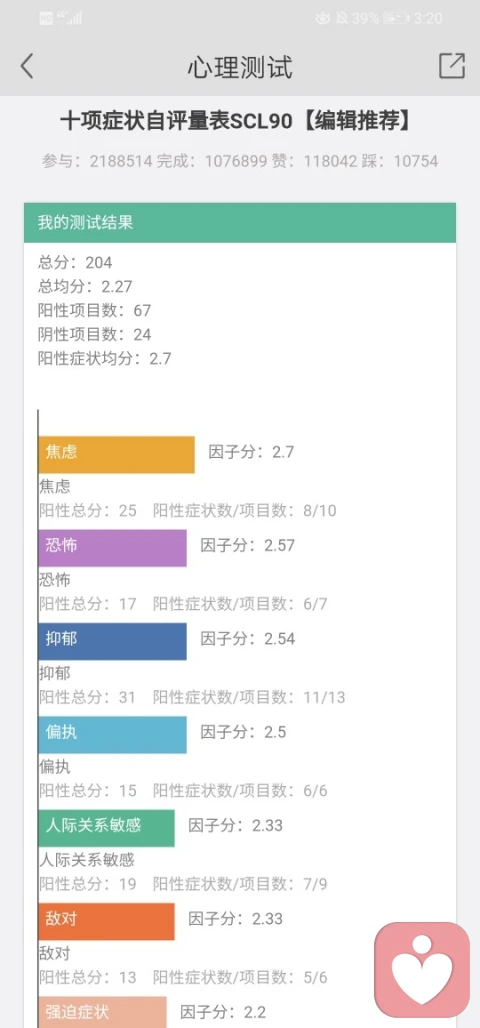Select the dark blue 抑郁 bar

coord(112,641)
